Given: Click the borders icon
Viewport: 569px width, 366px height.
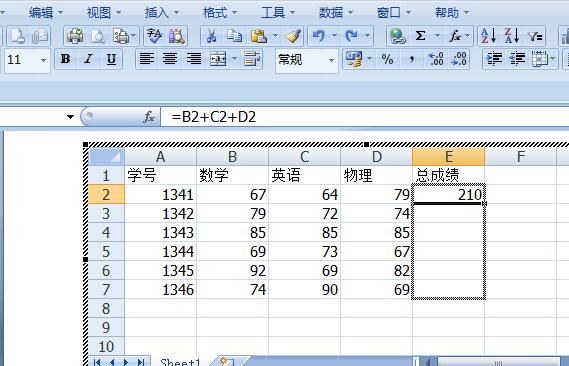Looking at the screenshot, I should (540, 59).
